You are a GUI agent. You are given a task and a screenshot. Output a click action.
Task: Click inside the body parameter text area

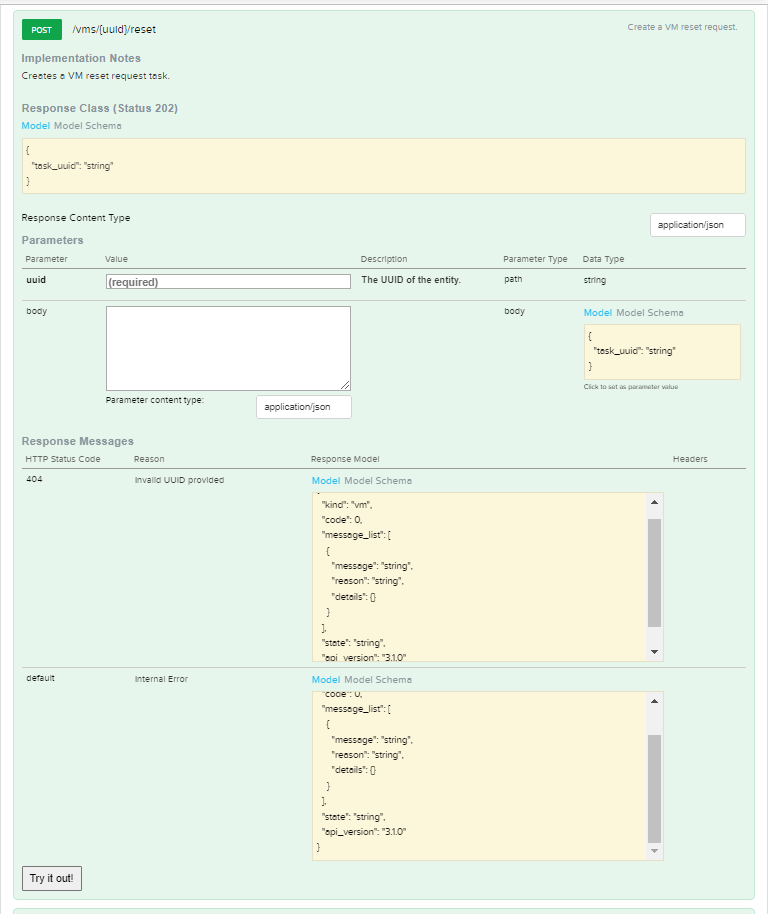click(x=228, y=348)
